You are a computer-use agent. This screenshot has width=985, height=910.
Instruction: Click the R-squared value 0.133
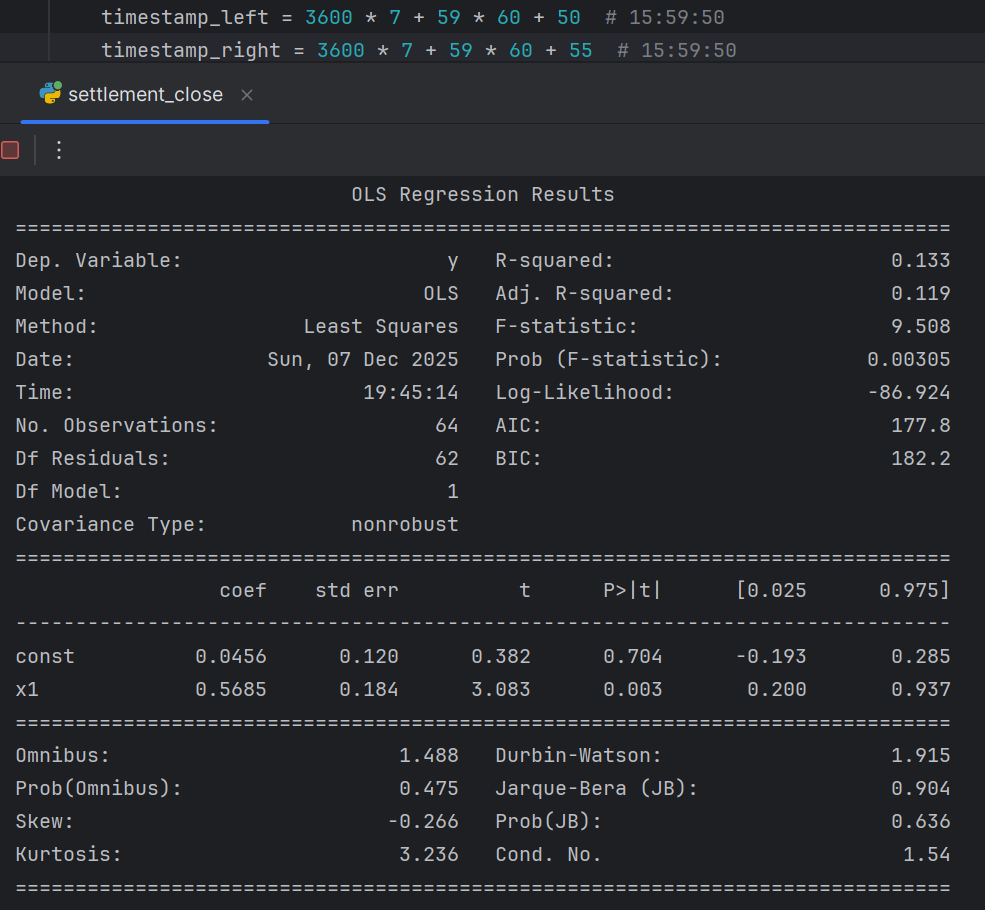pyautogui.click(x=920, y=261)
